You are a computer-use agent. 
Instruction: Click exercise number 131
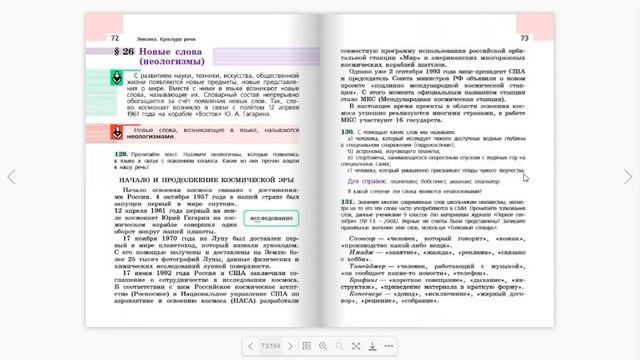tap(347, 202)
